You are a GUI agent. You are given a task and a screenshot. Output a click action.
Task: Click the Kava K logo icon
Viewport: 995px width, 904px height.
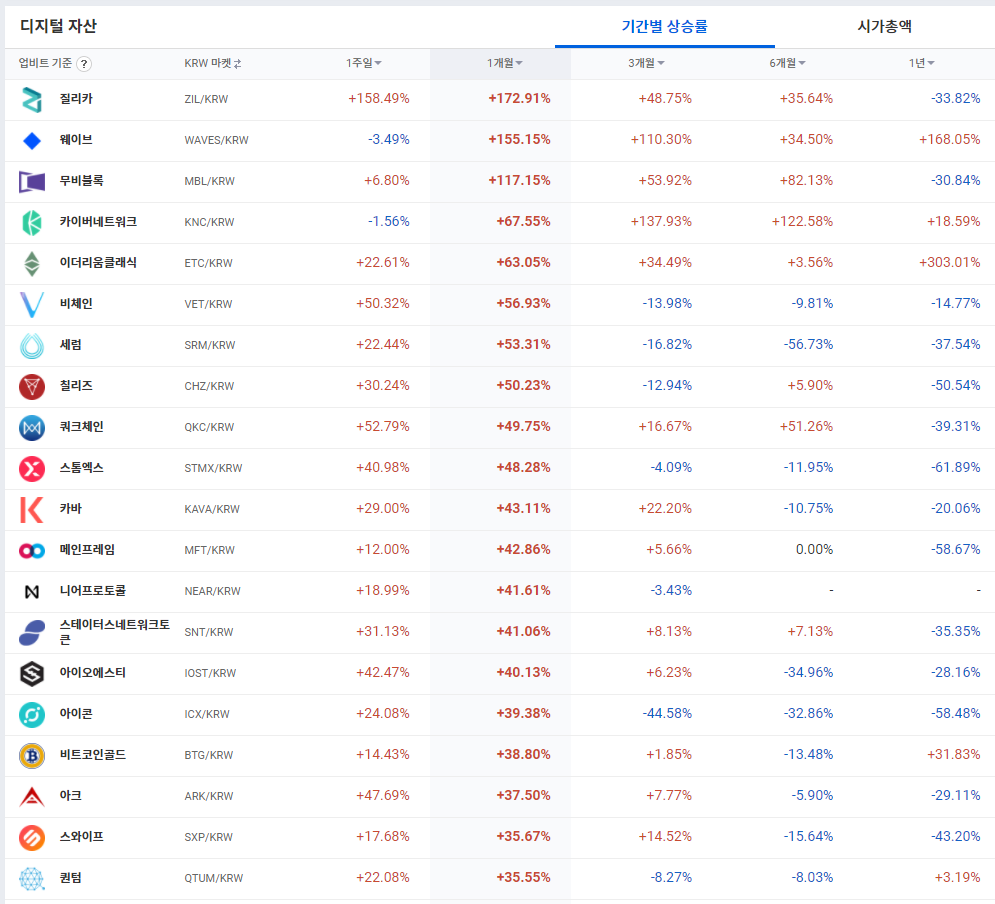[32, 509]
